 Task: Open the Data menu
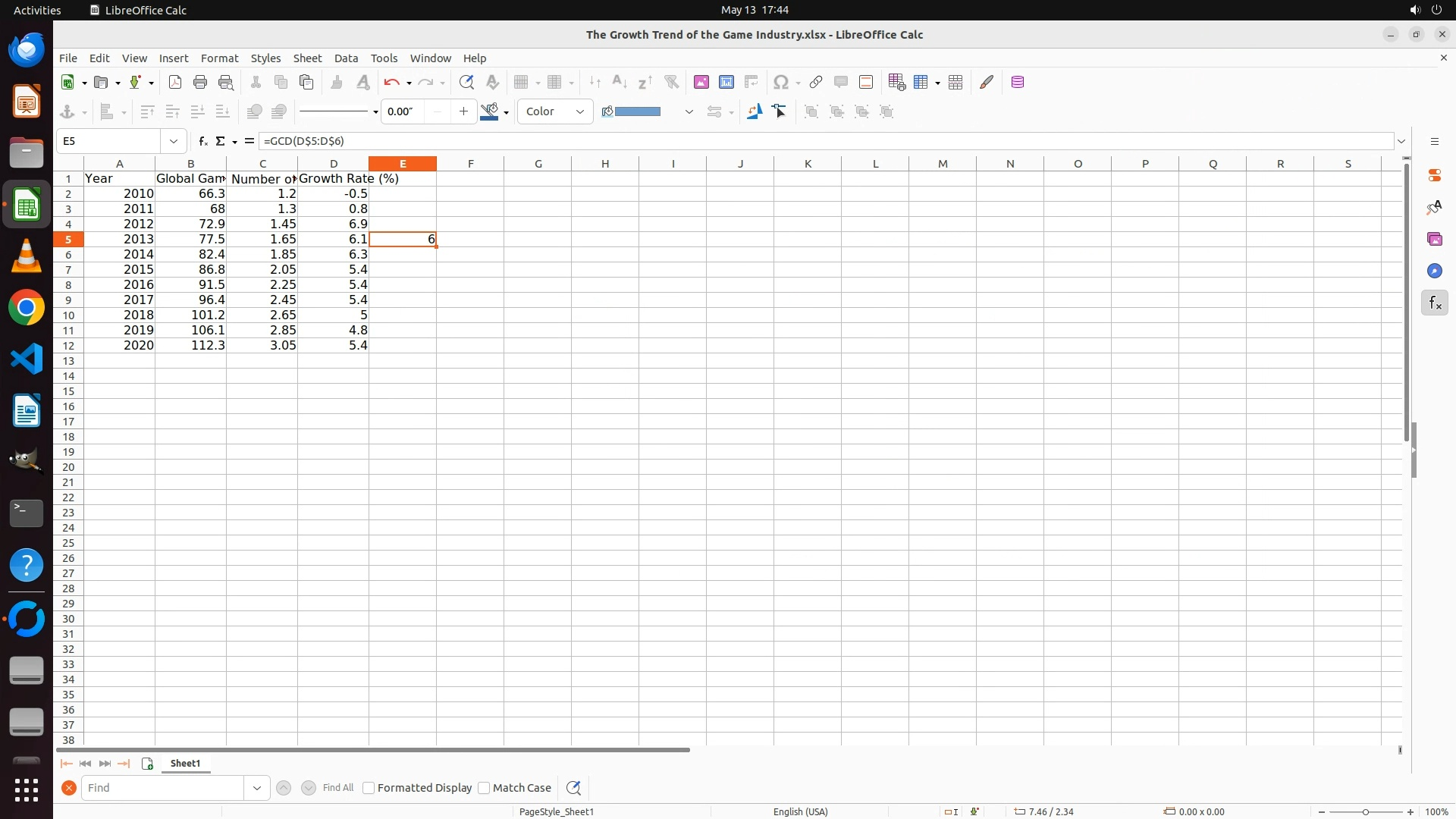(346, 58)
